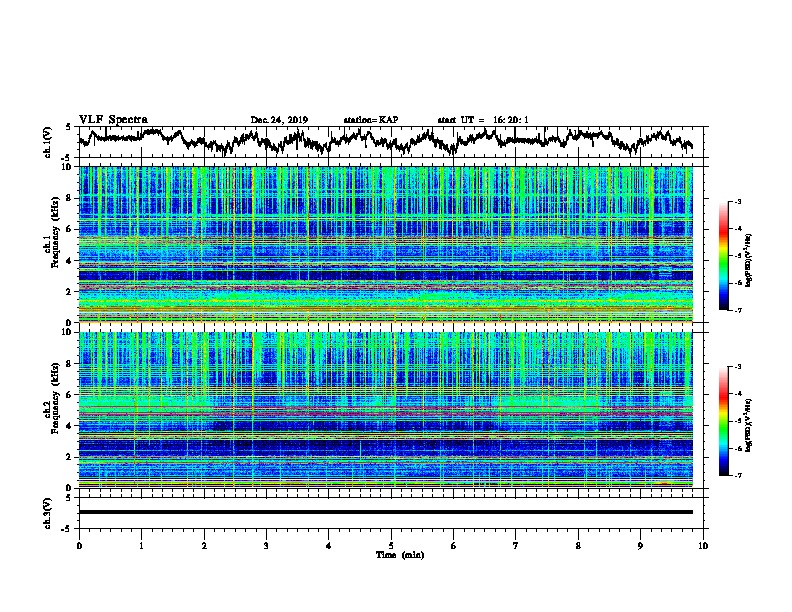The width and height of the screenshot is (792, 612).
Task: Click the "-5" label on ch.1 colorbar
Action: [x=738, y=256]
